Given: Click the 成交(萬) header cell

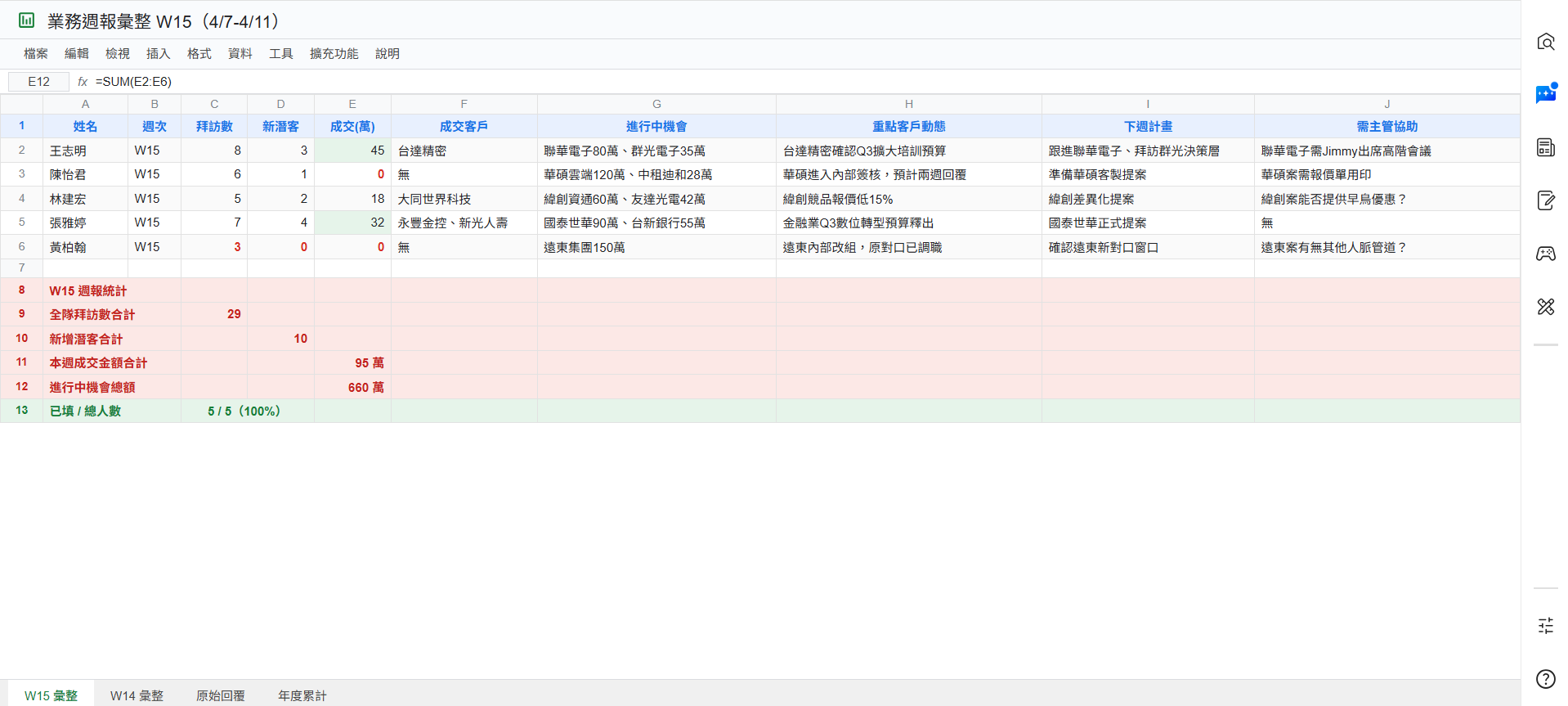Looking at the screenshot, I should click(x=352, y=126).
